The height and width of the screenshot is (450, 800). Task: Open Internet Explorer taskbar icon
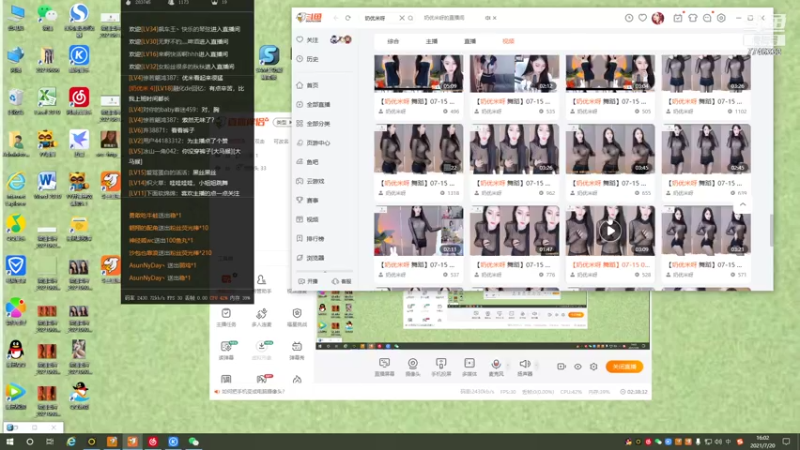pyautogui.click(x=71, y=442)
